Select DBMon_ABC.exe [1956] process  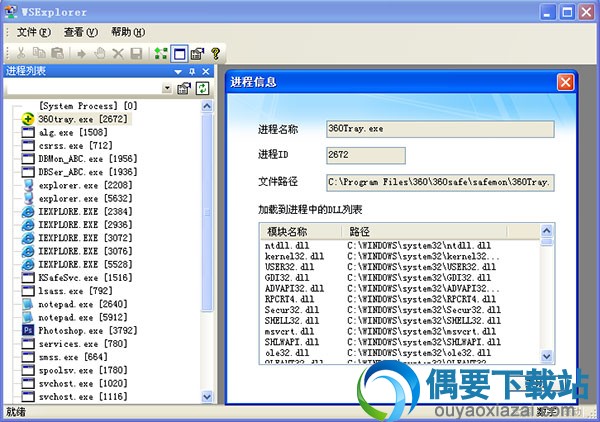pyautogui.click(x=88, y=159)
